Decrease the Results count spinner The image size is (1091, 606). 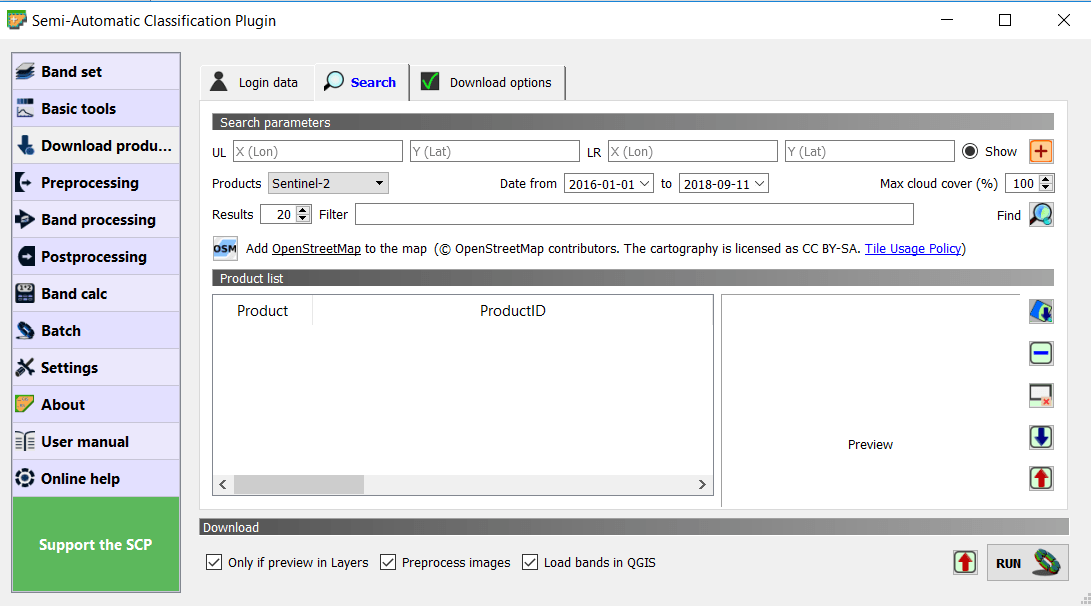click(x=303, y=218)
